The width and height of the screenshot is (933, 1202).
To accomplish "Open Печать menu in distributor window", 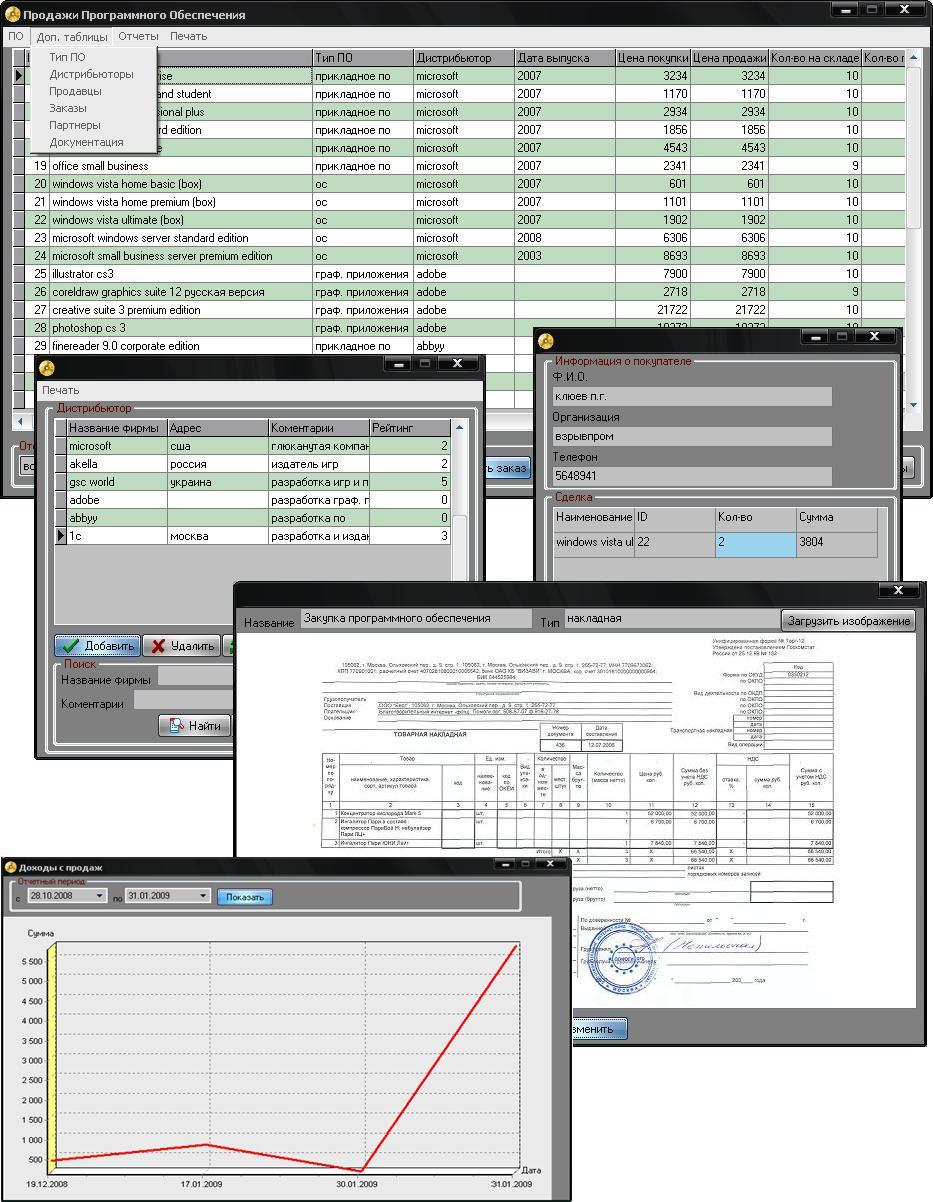I will coord(60,390).
